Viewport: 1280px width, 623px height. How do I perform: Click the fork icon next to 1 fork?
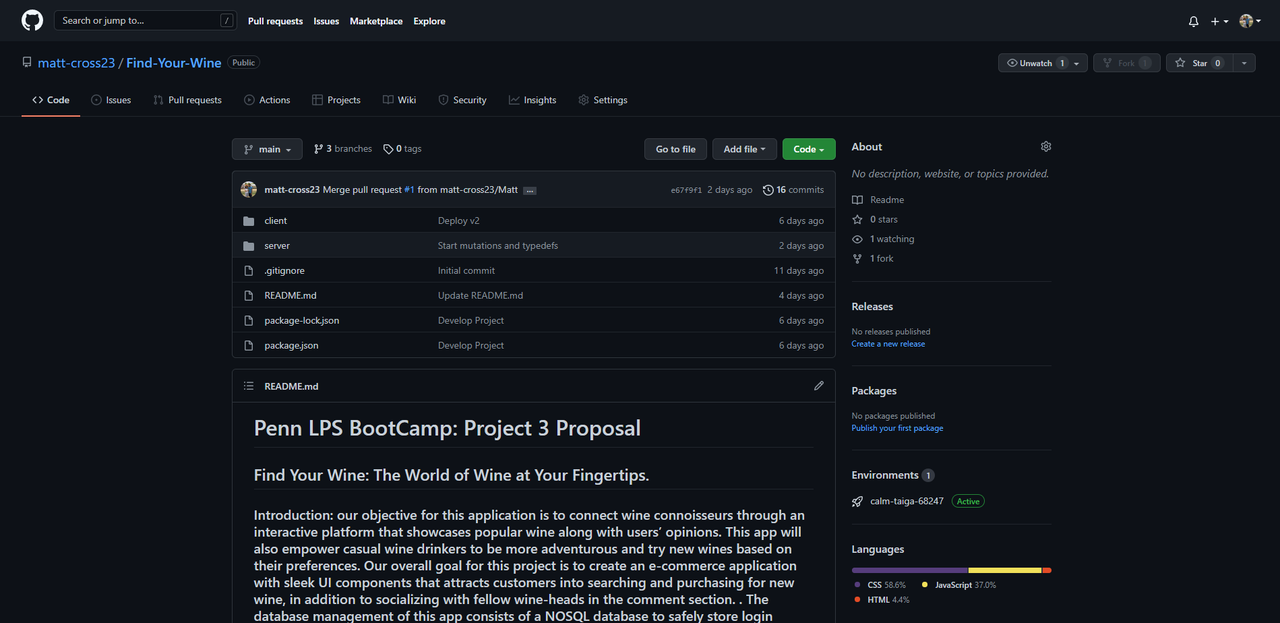click(857, 258)
